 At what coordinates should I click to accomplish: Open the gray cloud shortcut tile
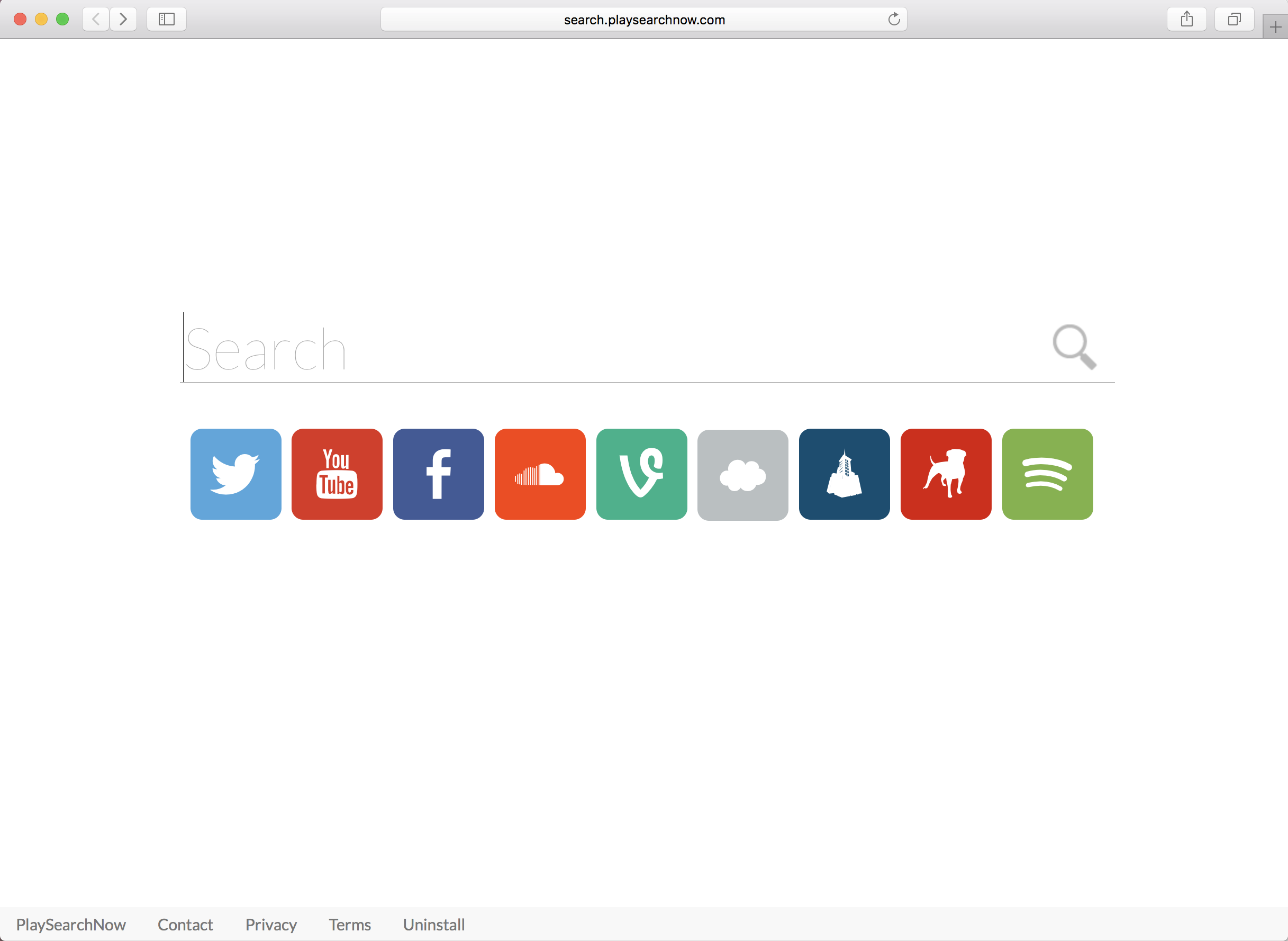coord(743,475)
